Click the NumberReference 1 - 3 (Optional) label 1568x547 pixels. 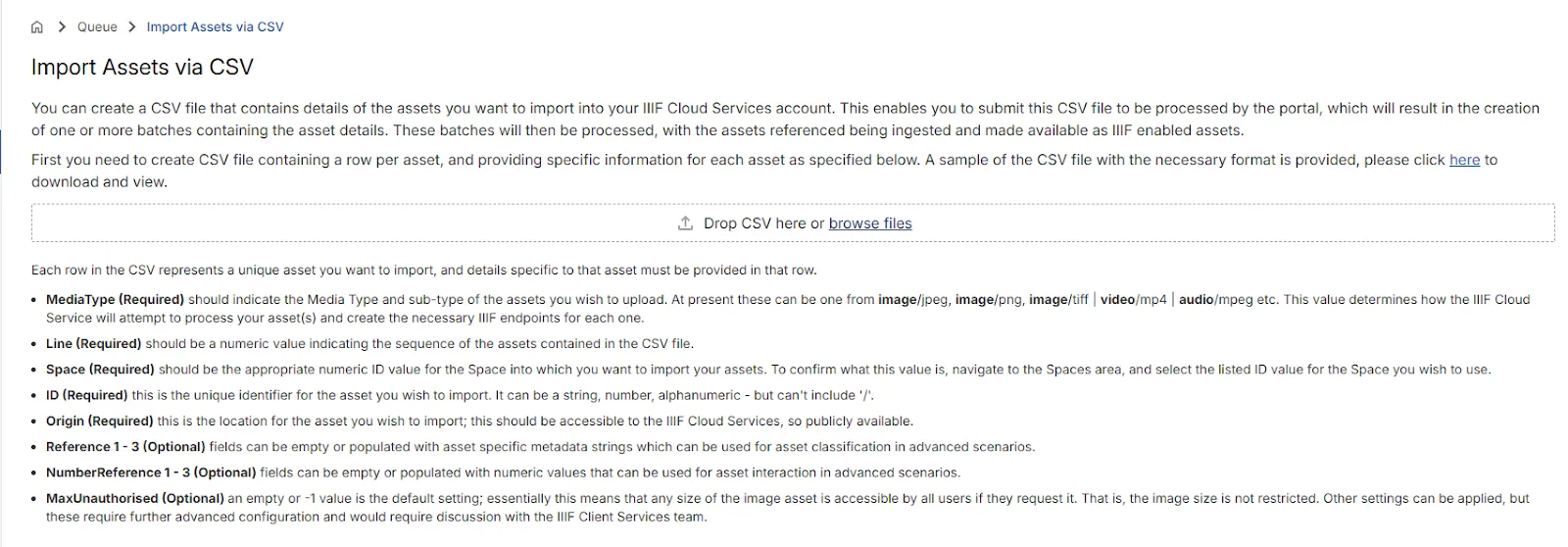[151, 472]
